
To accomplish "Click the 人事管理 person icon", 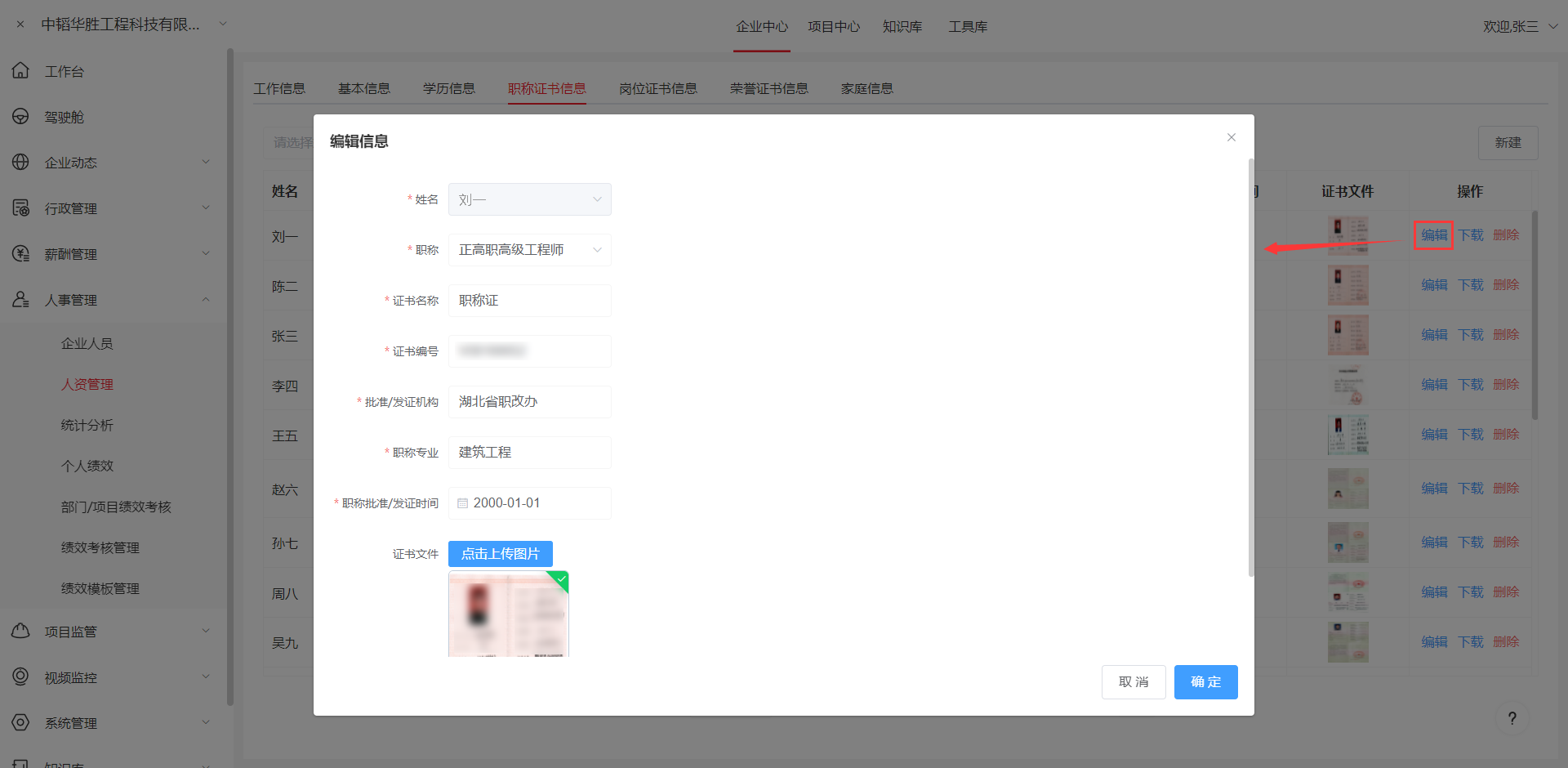I will [x=21, y=300].
